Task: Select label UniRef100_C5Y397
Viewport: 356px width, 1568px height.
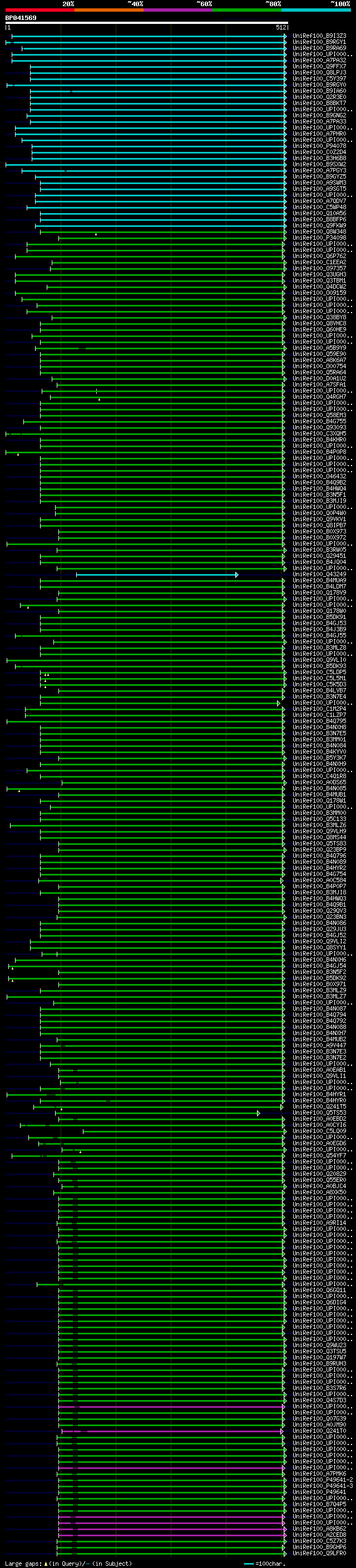Action: click(319, 78)
